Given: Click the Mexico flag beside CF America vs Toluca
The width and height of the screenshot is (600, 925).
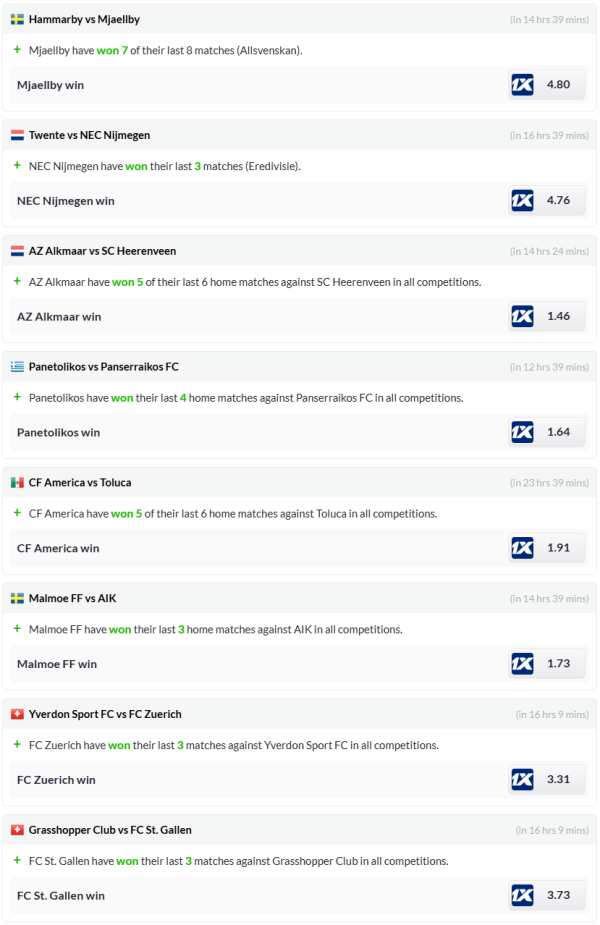Looking at the screenshot, I should tap(17, 483).
